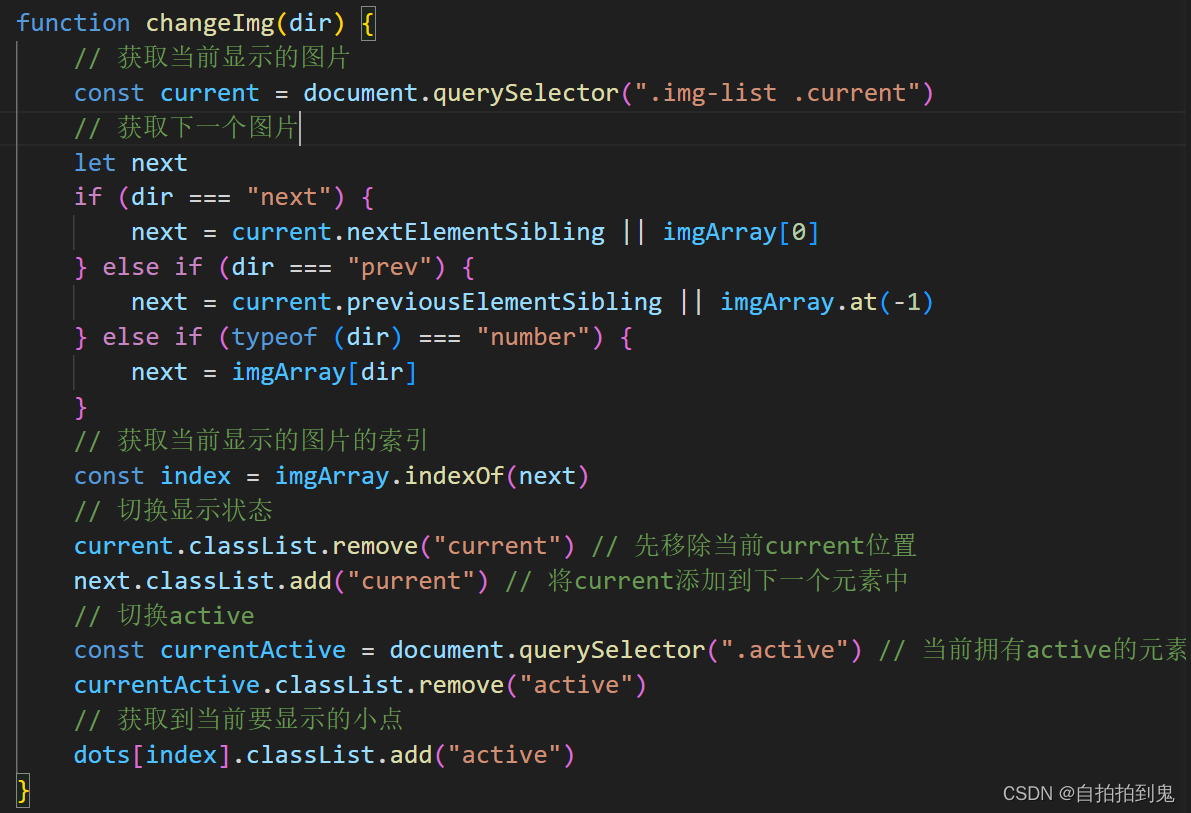This screenshot has height=813, width=1191.
Task: Click nextElementSibling in the assignment
Action: pos(475,231)
